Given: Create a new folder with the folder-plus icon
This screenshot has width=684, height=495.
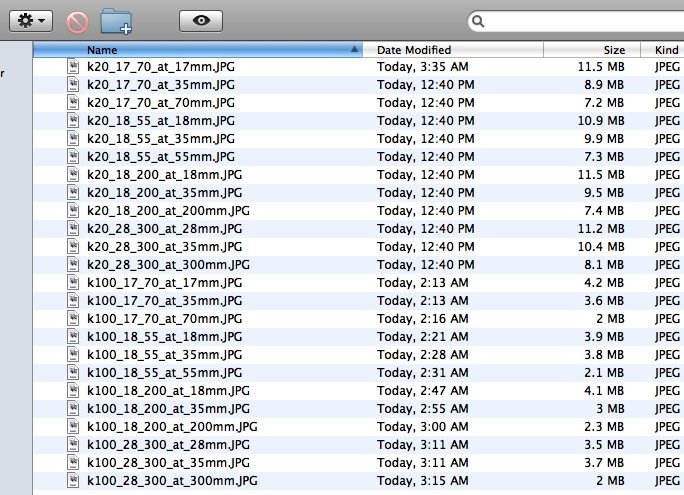Looking at the screenshot, I should [x=116, y=20].
